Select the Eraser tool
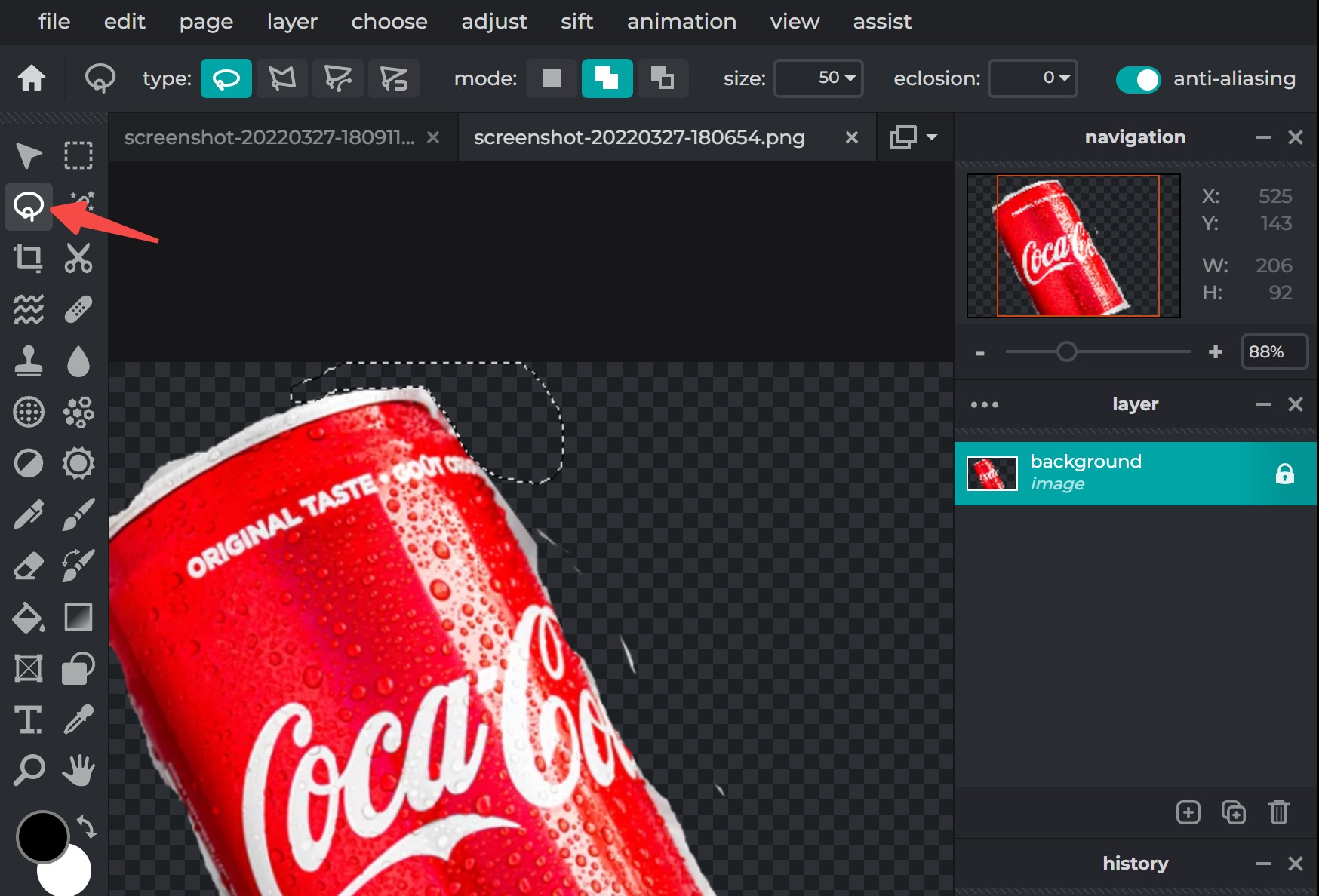Viewport: 1319px width, 896px height. (29, 565)
